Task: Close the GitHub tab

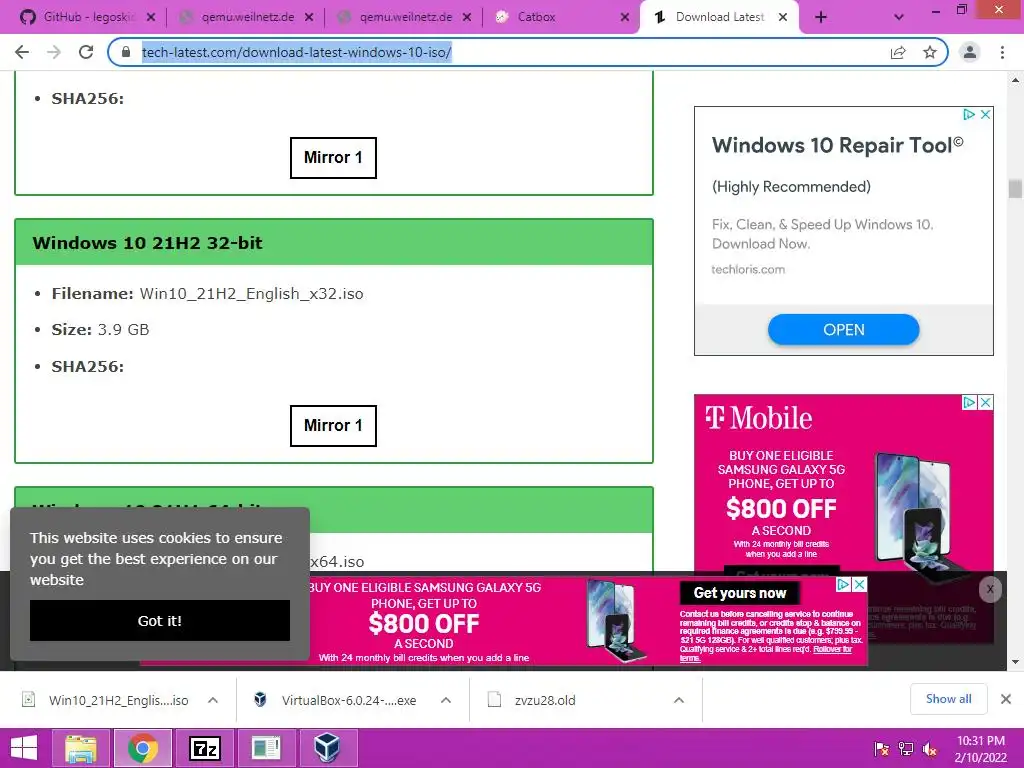Action: [x=151, y=18]
